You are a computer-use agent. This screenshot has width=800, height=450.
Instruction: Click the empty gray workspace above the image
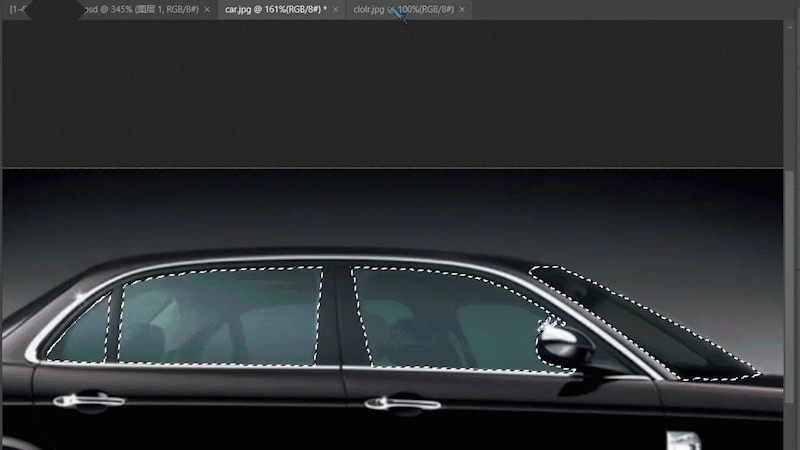point(400,90)
